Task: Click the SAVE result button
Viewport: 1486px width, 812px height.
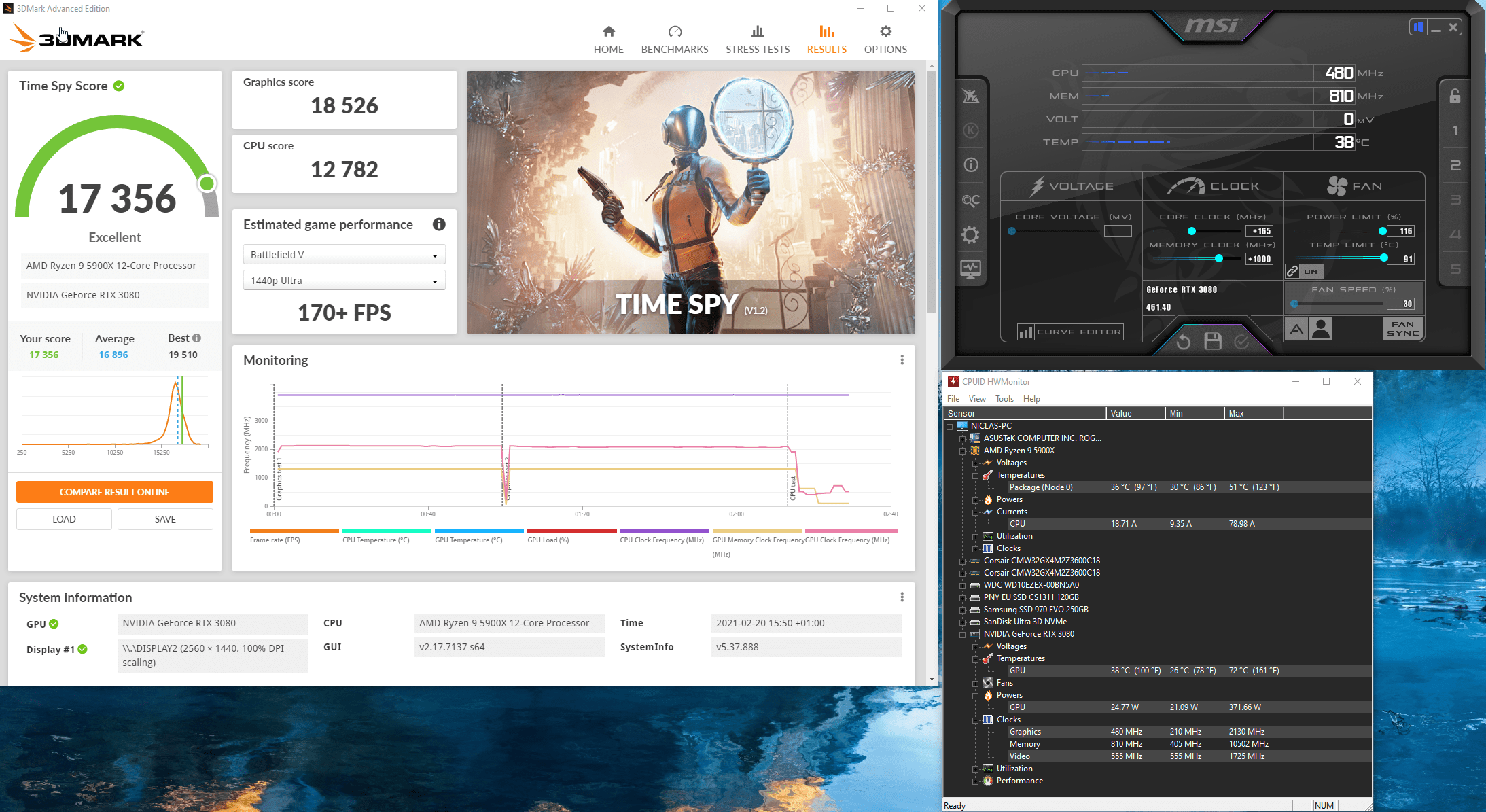Action: pyautogui.click(x=165, y=519)
